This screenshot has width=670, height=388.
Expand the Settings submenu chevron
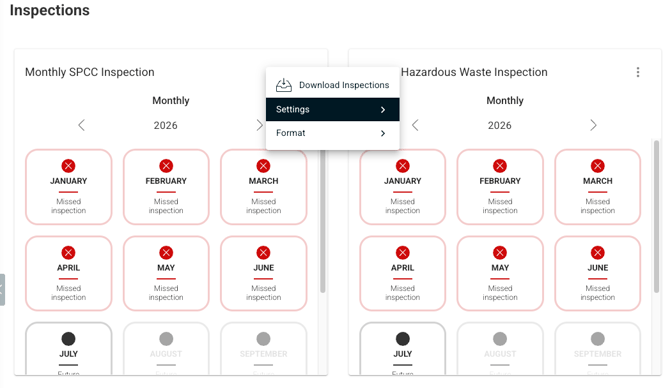[383, 110]
